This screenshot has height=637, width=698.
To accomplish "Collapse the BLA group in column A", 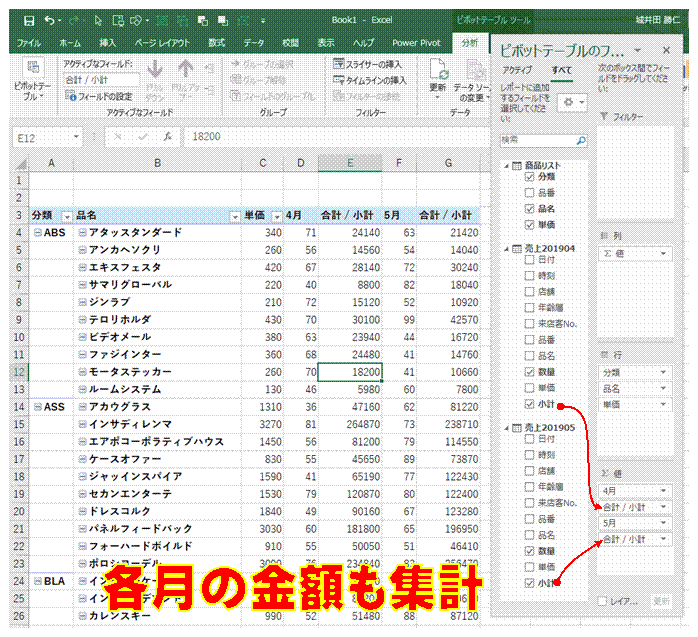I will [x=38, y=581].
